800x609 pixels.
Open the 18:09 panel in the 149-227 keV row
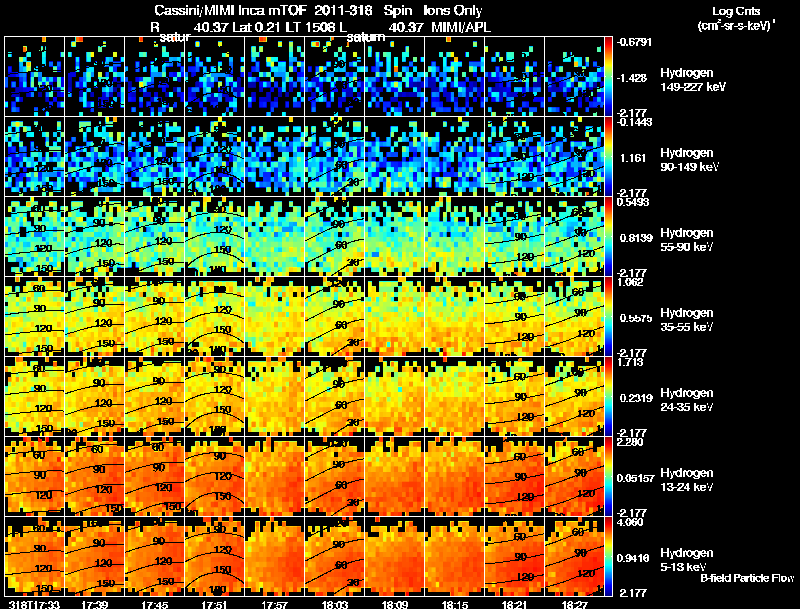(x=395, y=76)
